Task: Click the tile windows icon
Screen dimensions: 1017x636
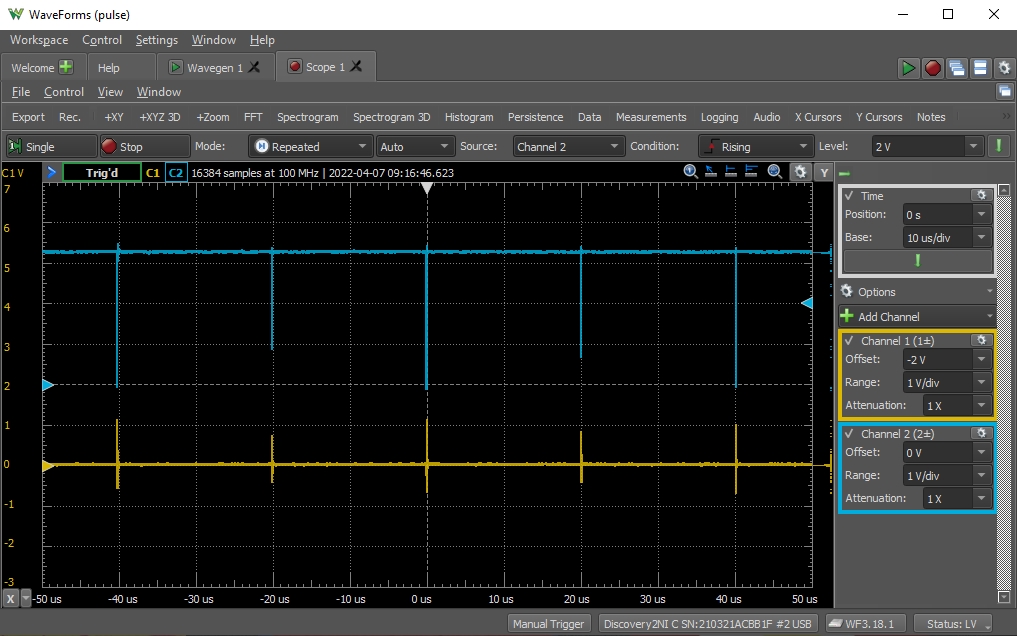Action: coord(980,68)
